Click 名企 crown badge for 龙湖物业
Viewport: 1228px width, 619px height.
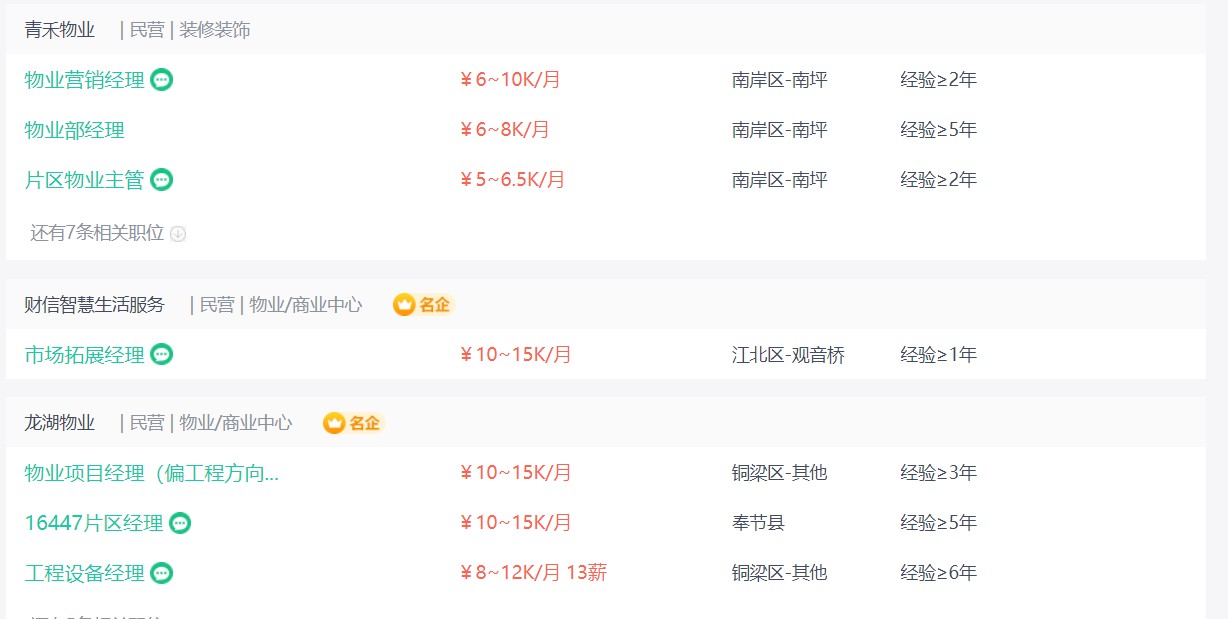(353, 423)
